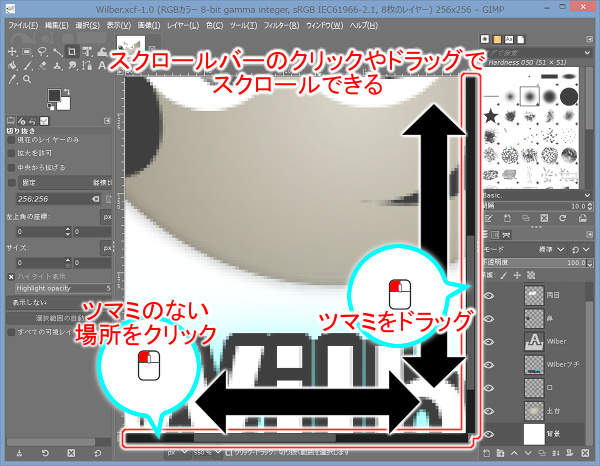Viewport: 600px width, 466px height.
Task: Choose the Text tool (A icon)
Action: (102, 66)
